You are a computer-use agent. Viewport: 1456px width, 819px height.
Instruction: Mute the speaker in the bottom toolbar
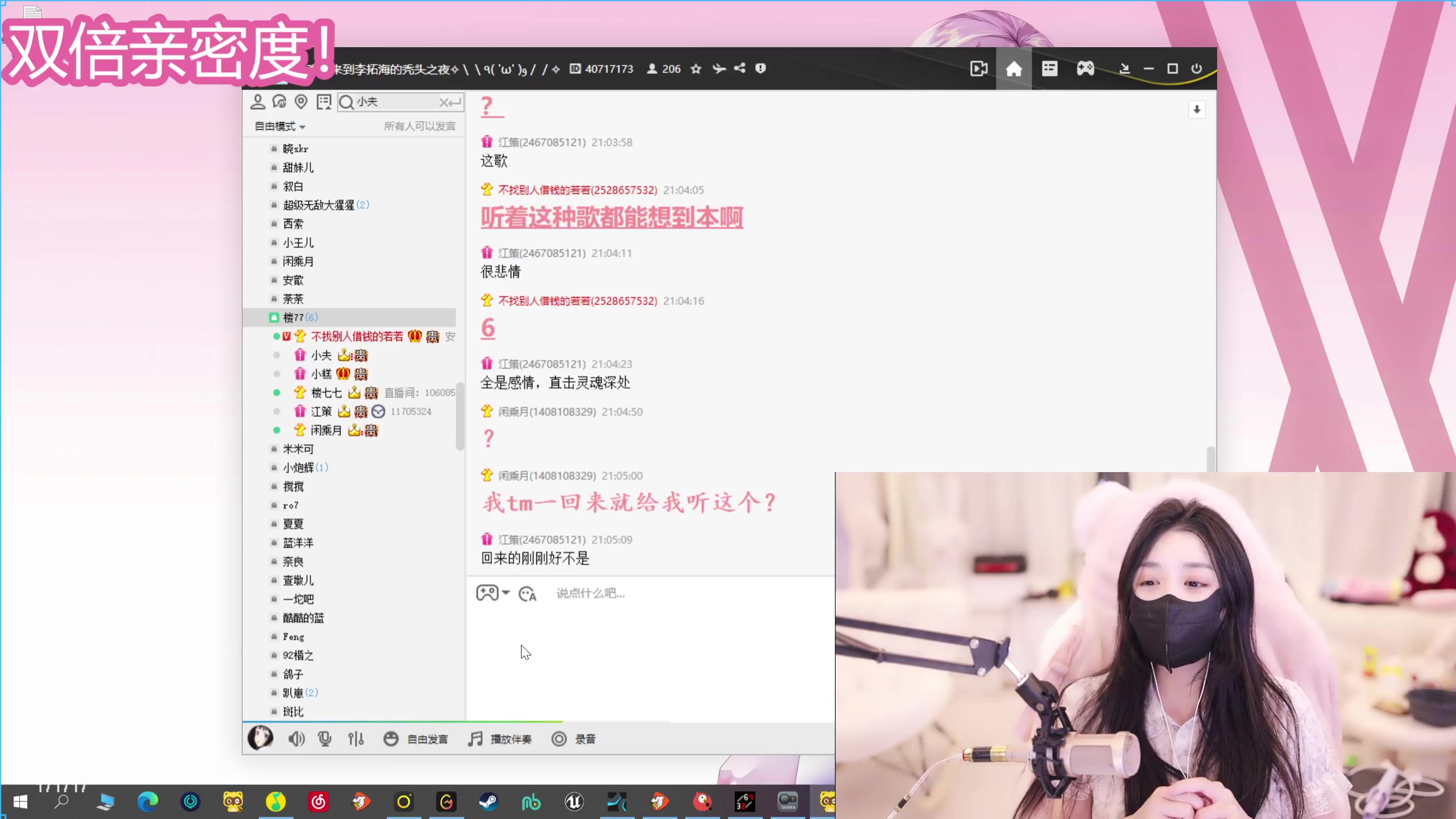pyautogui.click(x=296, y=739)
